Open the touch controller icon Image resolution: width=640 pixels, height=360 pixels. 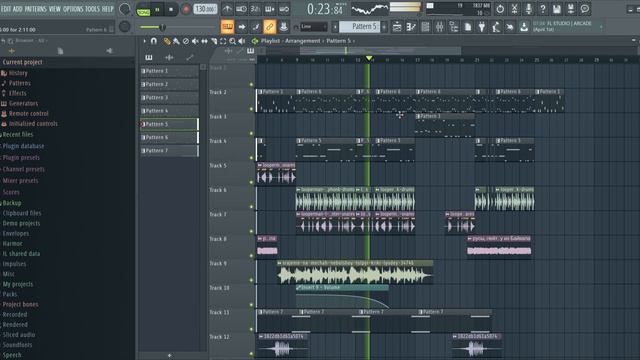pos(510,27)
